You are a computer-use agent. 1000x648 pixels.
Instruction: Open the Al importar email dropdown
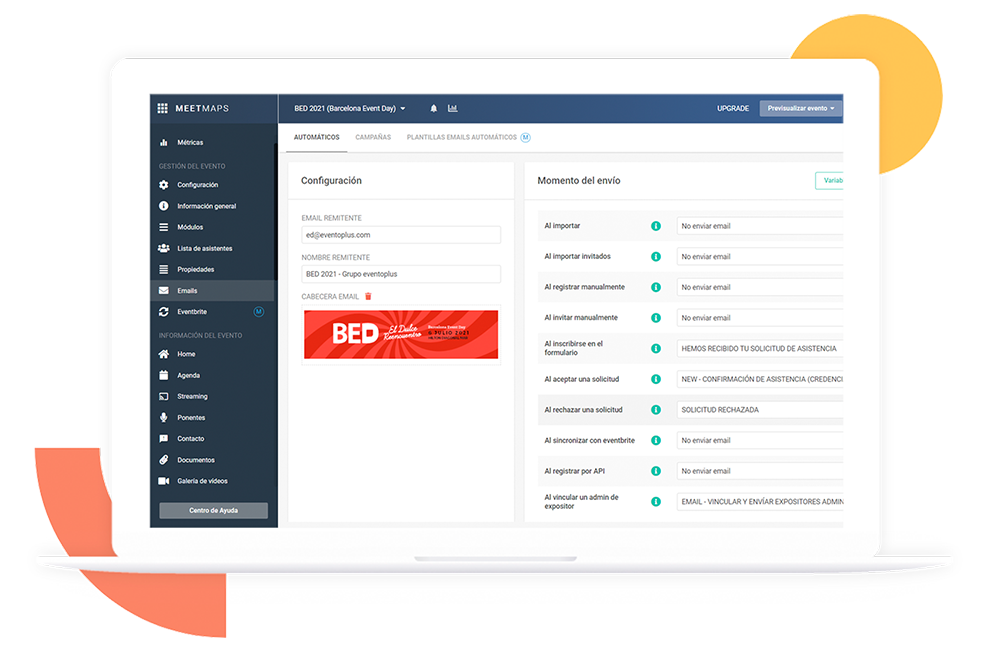760,226
